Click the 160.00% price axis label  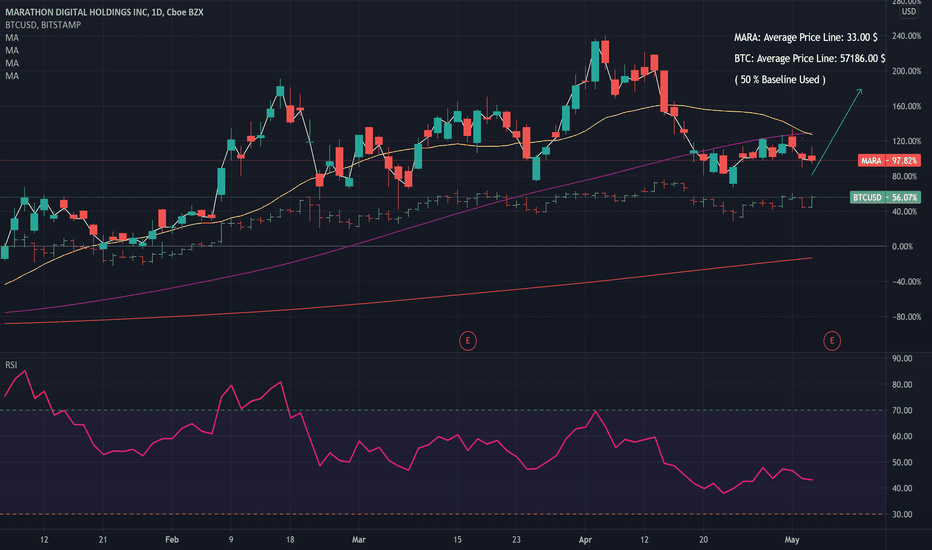point(906,106)
